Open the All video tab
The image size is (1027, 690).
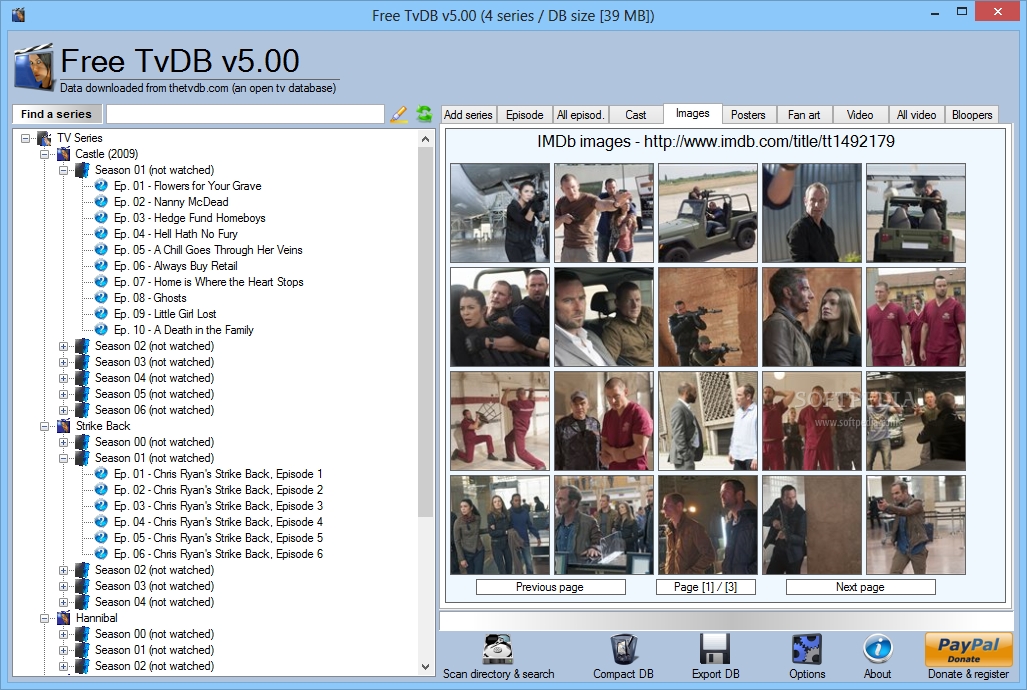tap(916, 115)
